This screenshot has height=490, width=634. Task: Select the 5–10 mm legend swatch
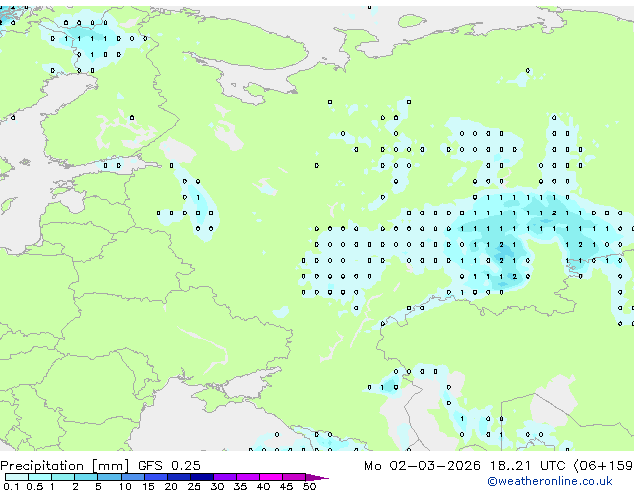click(109, 477)
